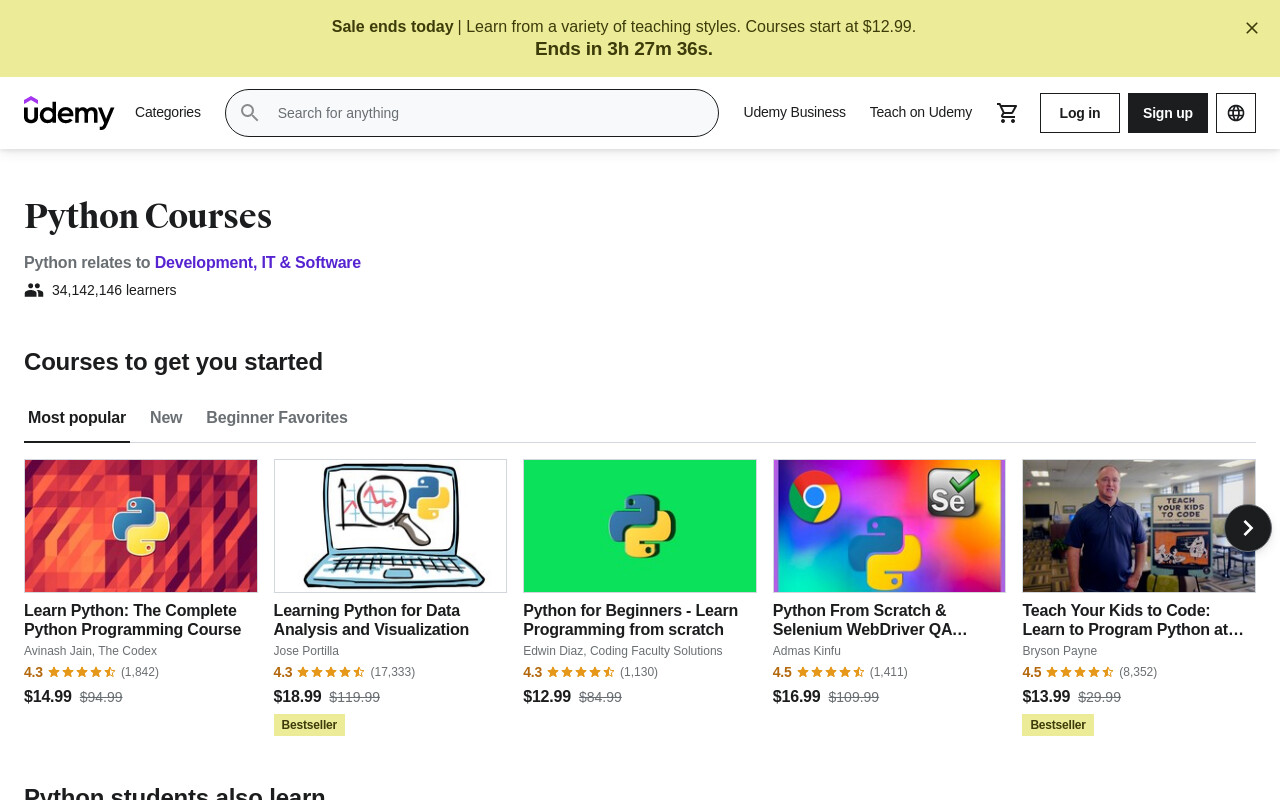Click the $16.99 price
The height and width of the screenshot is (800, 1280).
(797, 697)
